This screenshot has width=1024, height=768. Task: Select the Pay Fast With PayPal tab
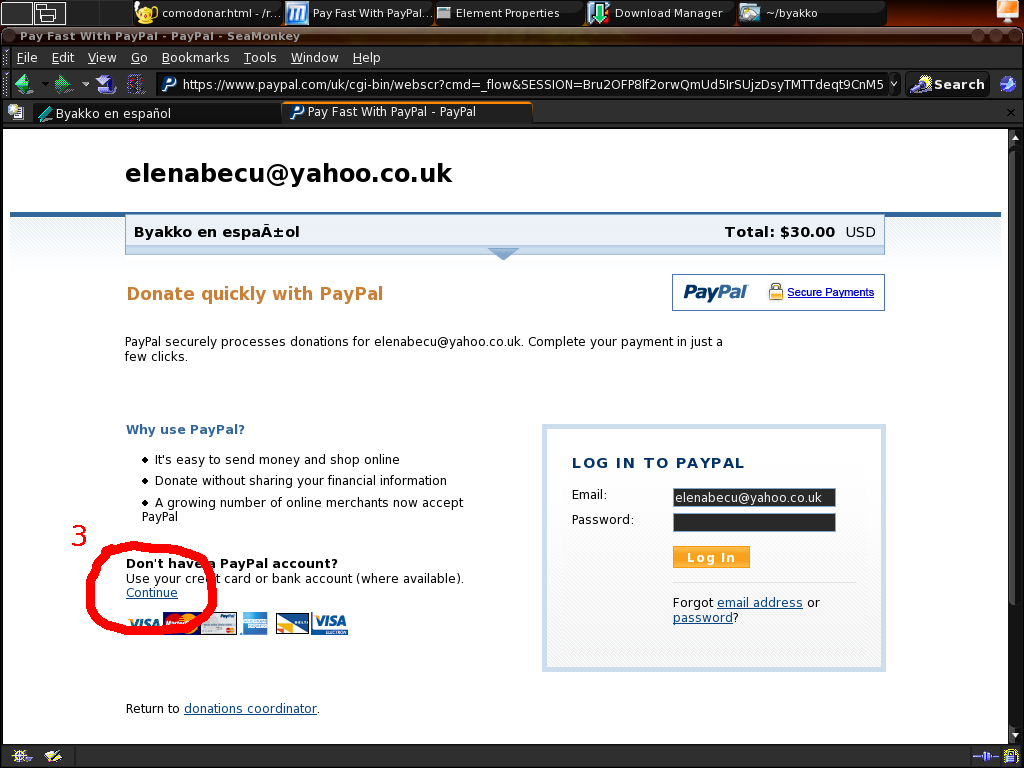pos(408,112)
